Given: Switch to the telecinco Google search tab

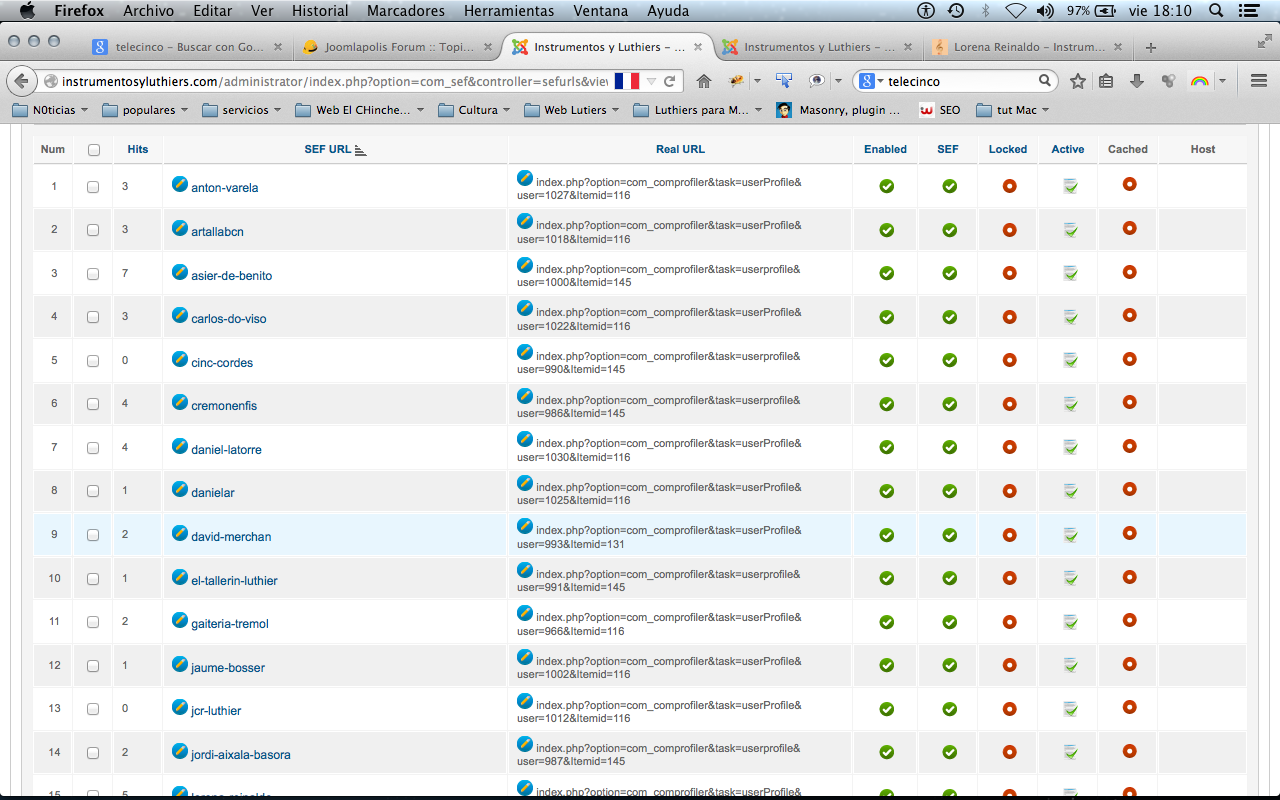Looking at the screenshot, I should tap(186, 47).
